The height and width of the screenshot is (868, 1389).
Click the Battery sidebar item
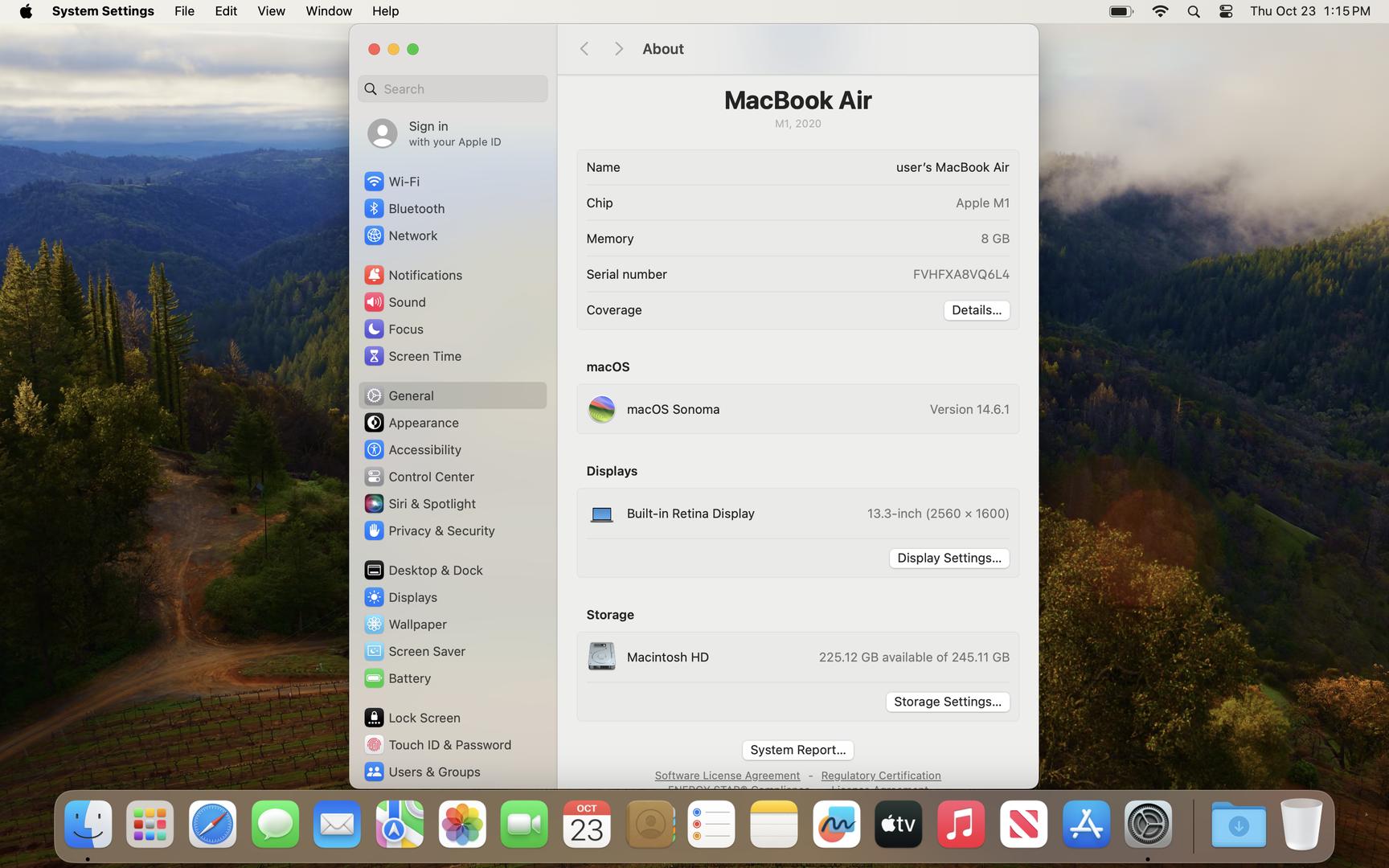[409, 678]
